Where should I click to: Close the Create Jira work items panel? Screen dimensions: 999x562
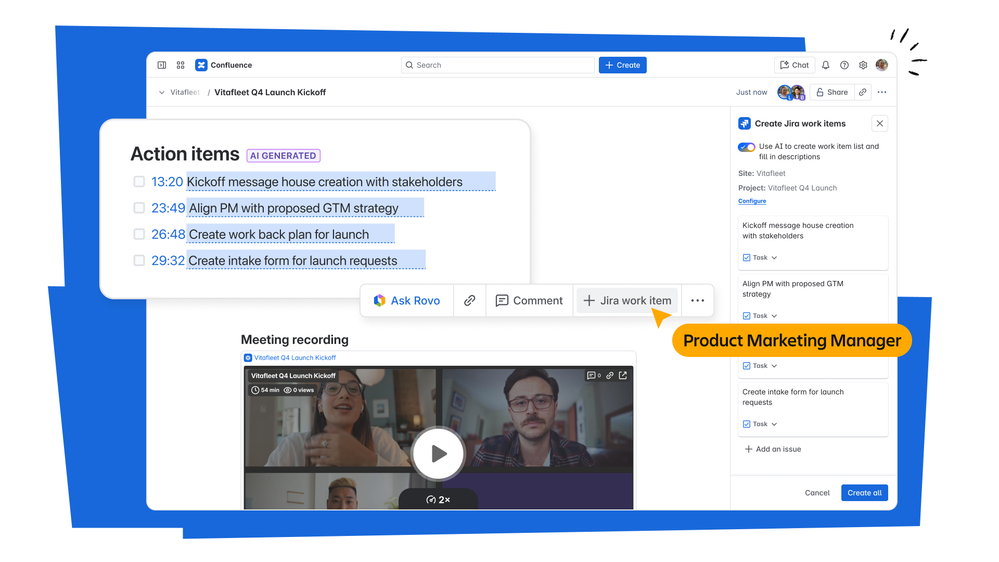pos(879,124)
